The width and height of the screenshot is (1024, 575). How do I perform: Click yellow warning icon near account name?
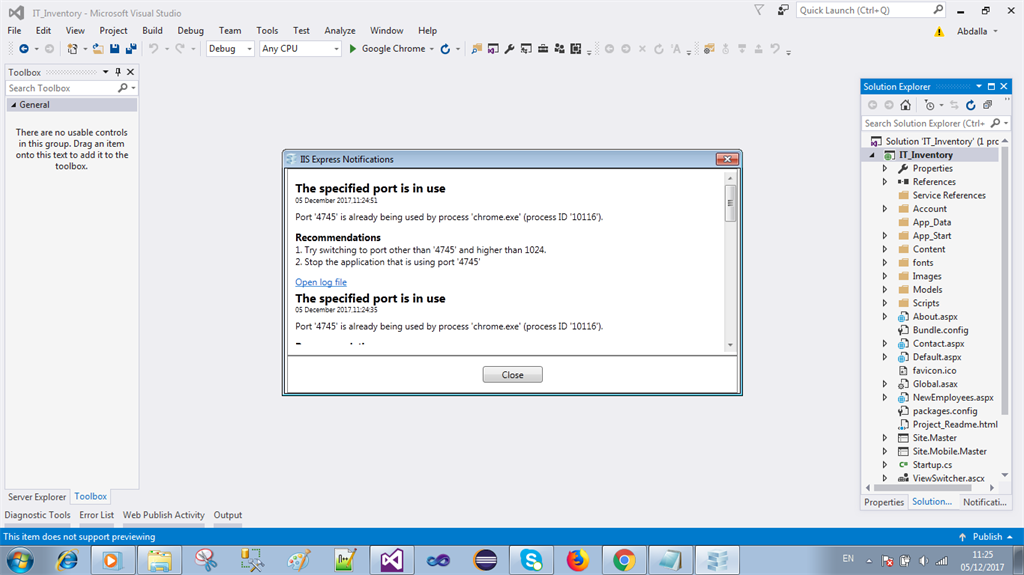coord(939,31)
